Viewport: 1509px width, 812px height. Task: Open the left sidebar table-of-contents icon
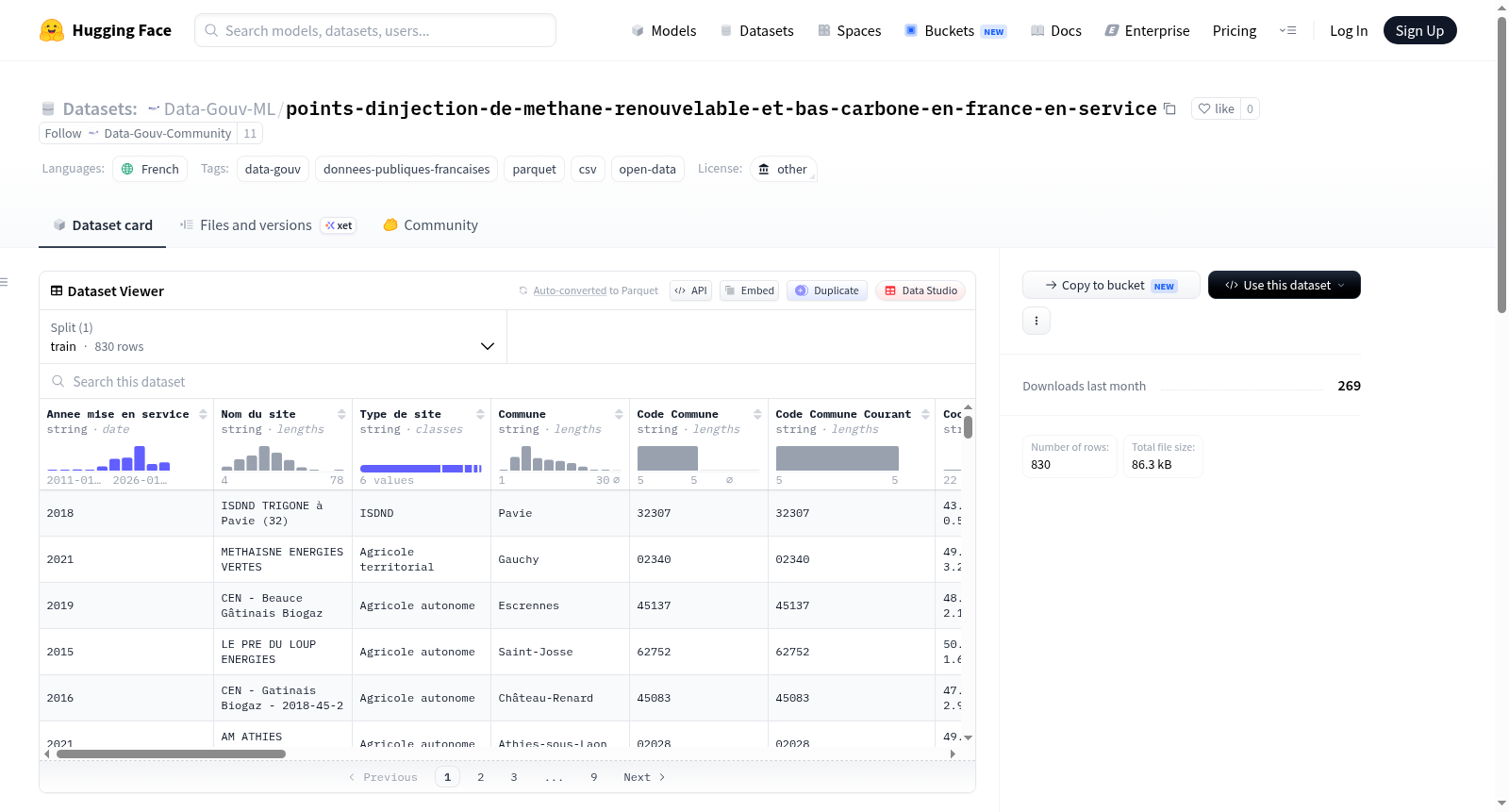(x=5, y=282)
